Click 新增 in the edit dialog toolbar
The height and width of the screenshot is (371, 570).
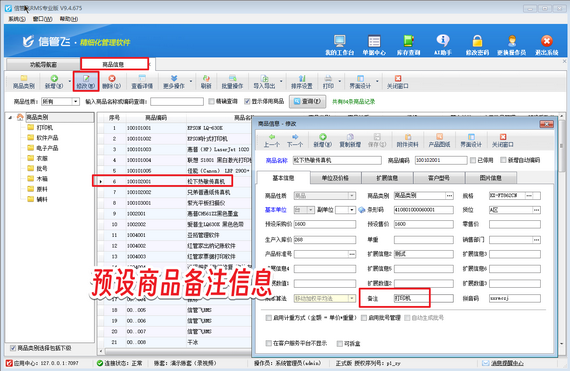click(322, 140)
